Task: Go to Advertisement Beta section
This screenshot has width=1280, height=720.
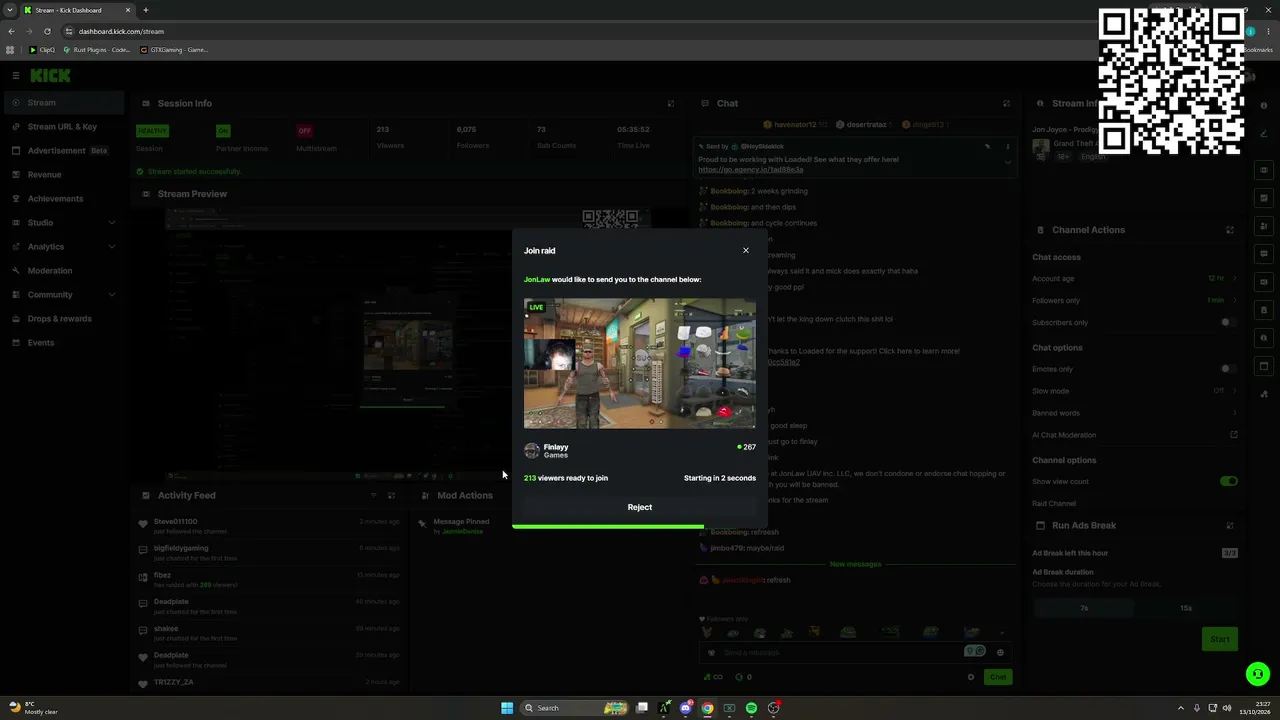Action: pyautogui.click(x=64, y=151)
